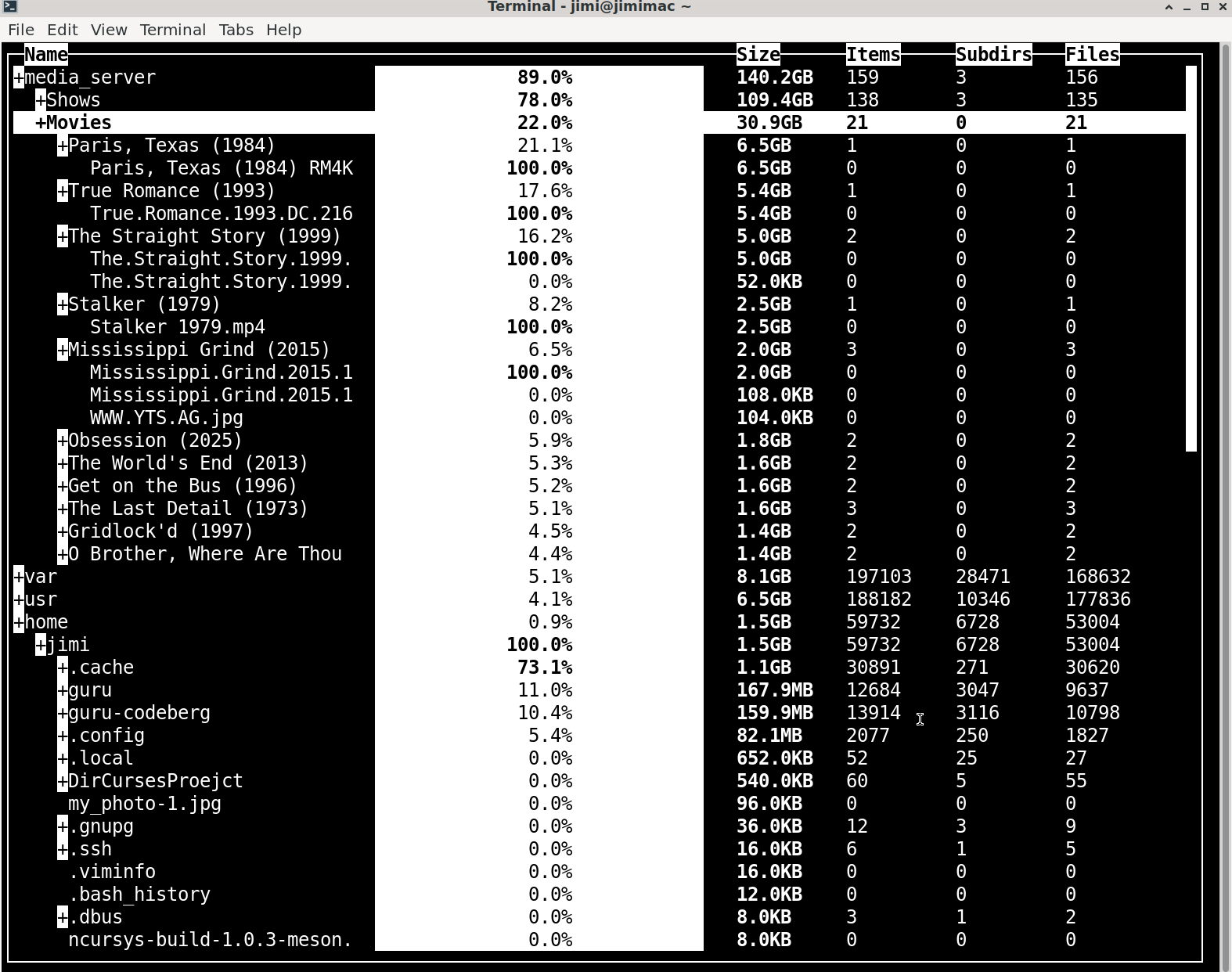Click the Items column header

pos(874,55)
